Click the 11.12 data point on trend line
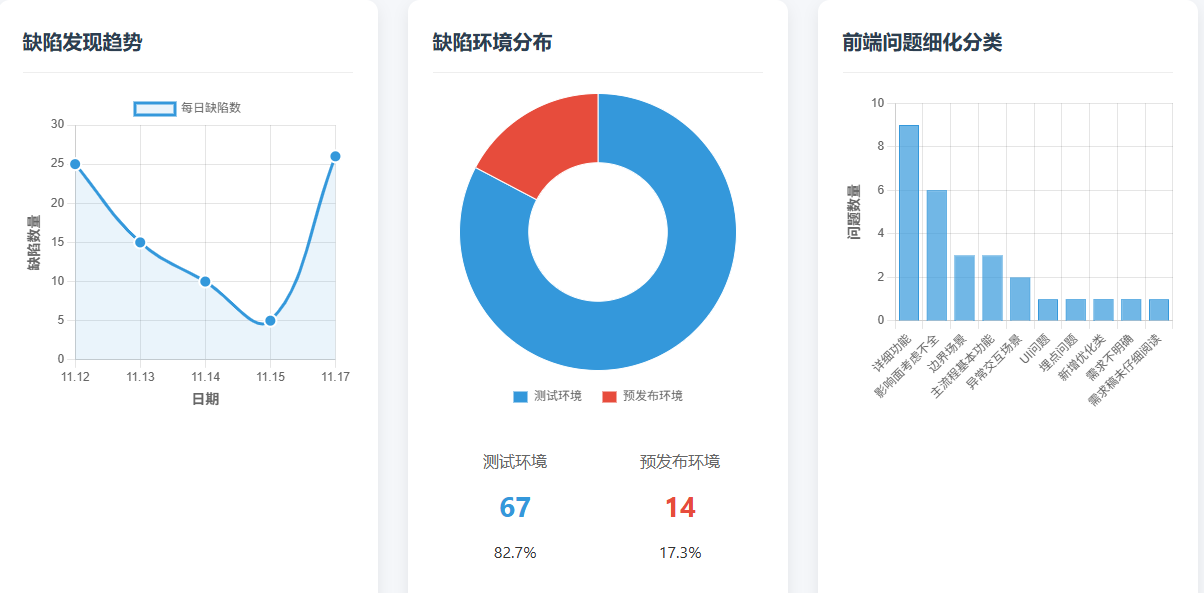 (75, 164)
